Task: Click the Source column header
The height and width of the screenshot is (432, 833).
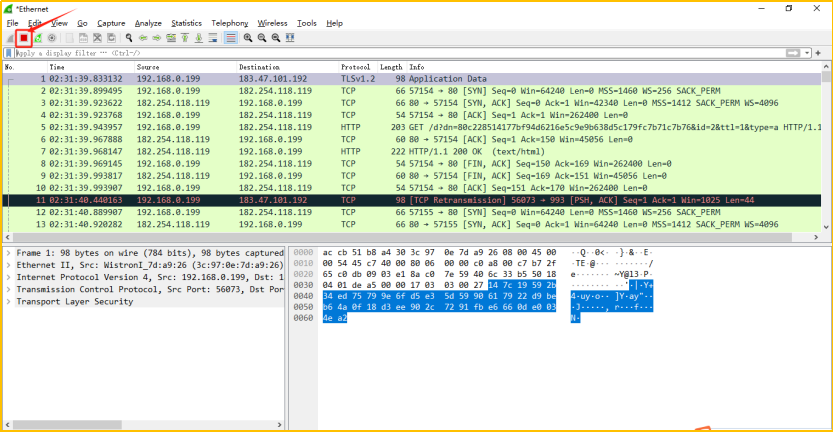Action: (149, 67)
